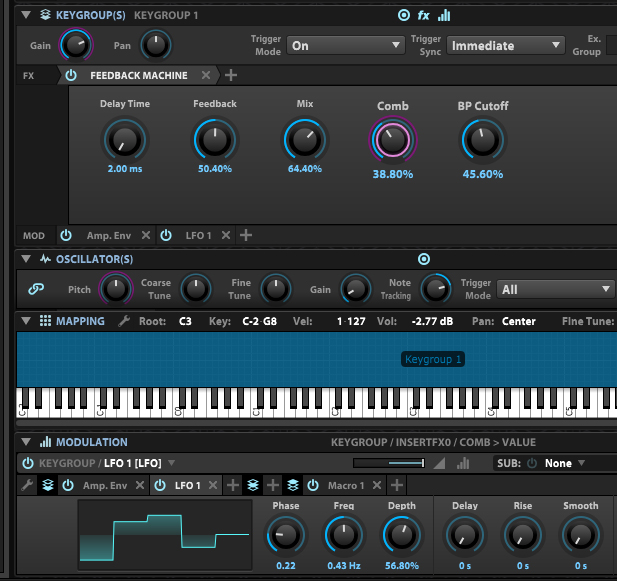This screenshot has width=617, height=581.
Task: Click the ramp triangle icon next to modulation slider
Action: tap(440, 463)
